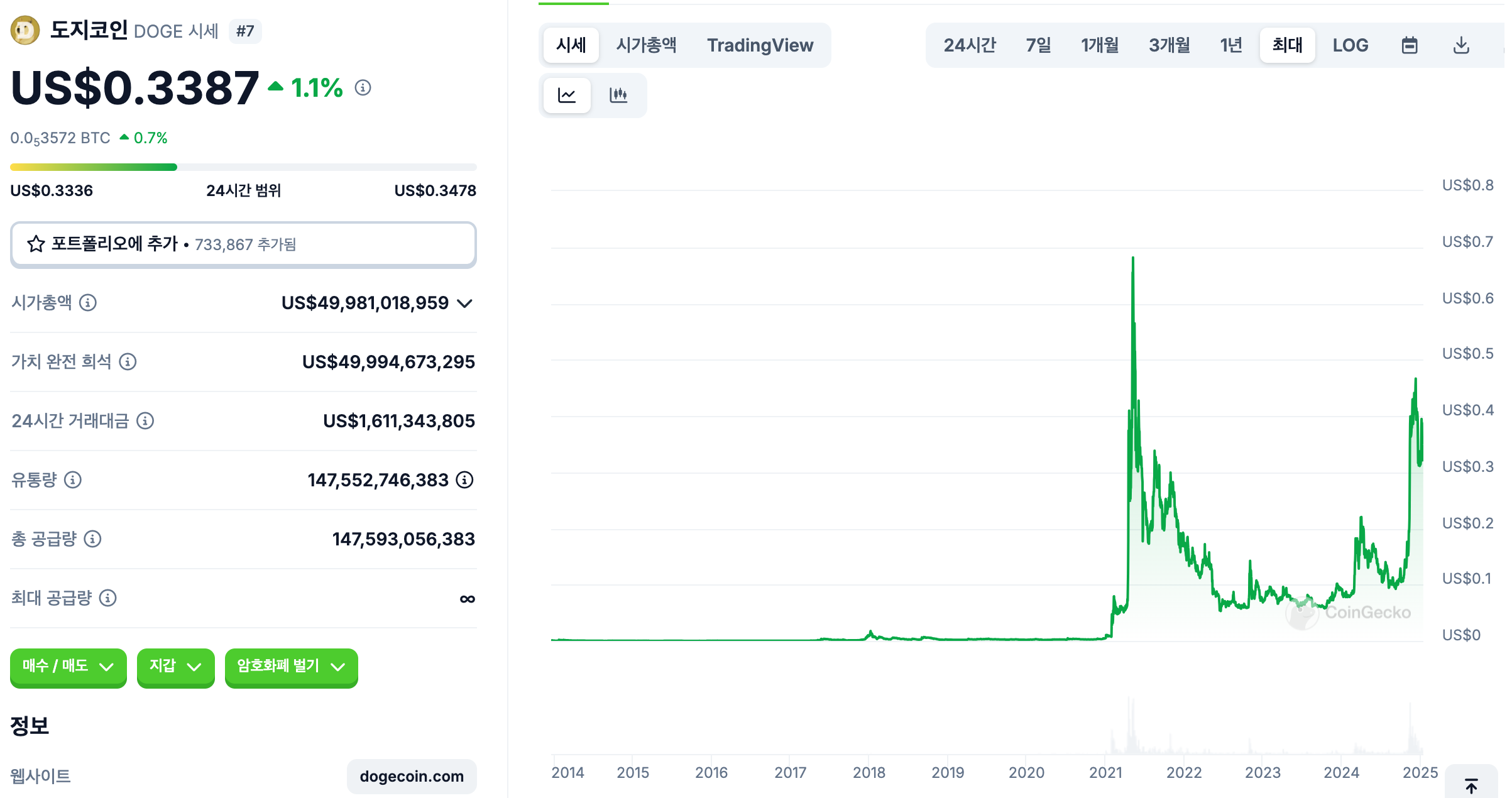Viewport: 1512px width, 798px height.
Task: Select the 1년 time range
Action: pos(1230,45)
